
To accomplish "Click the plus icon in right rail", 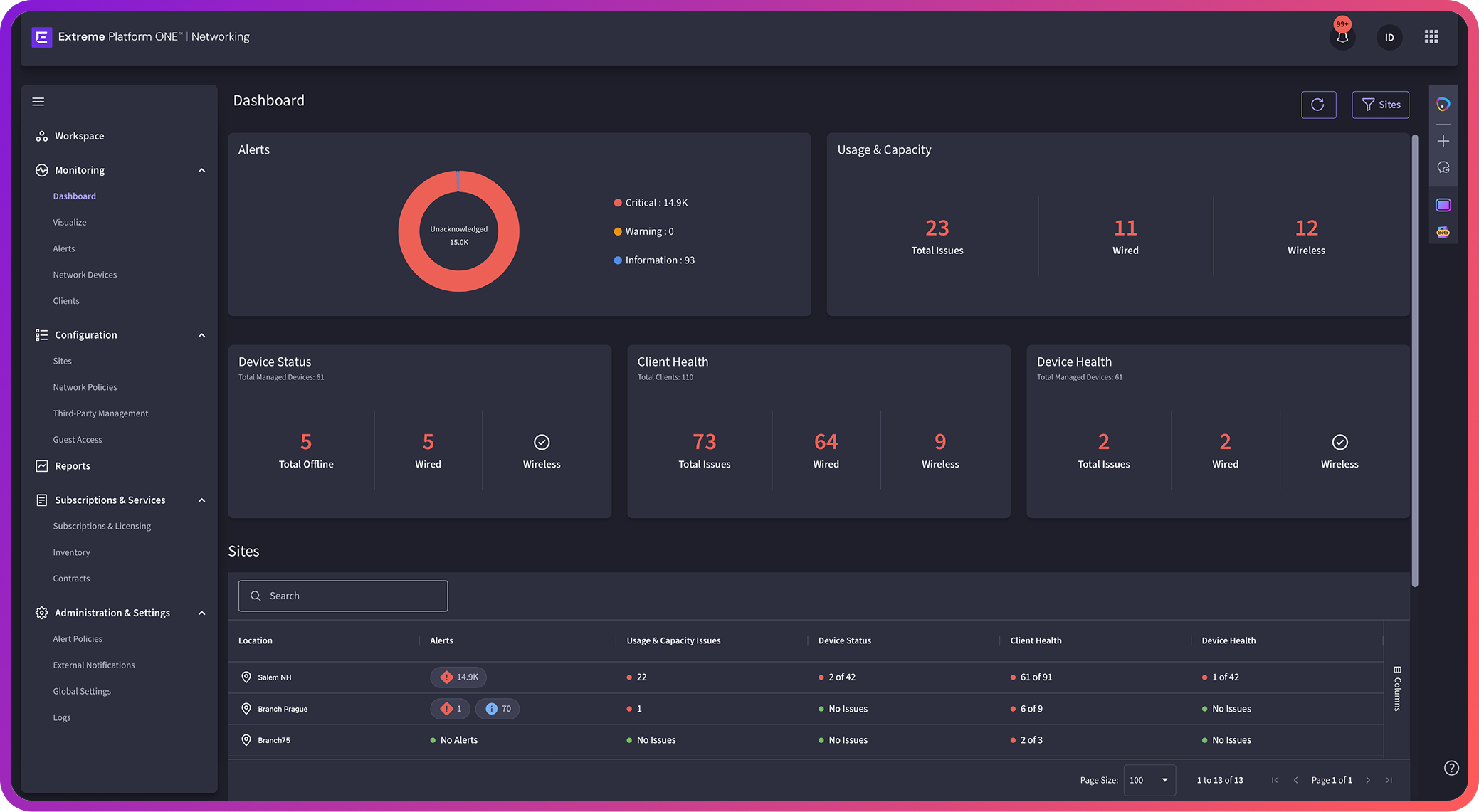I will (1443, 141).
